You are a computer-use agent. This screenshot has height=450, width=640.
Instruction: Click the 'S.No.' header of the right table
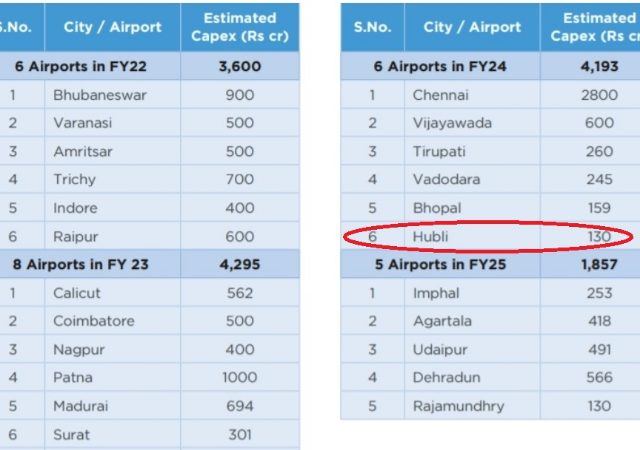(x=372, y=27)
